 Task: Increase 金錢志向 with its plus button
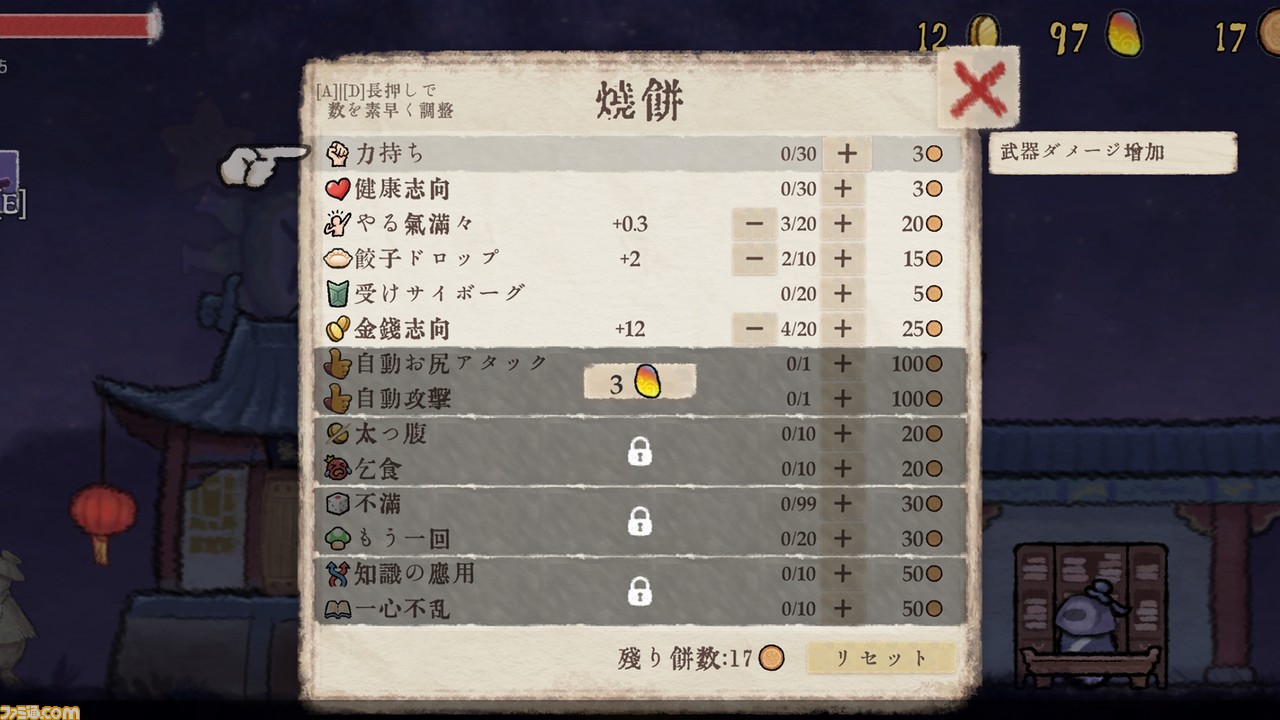click(843, 328)
